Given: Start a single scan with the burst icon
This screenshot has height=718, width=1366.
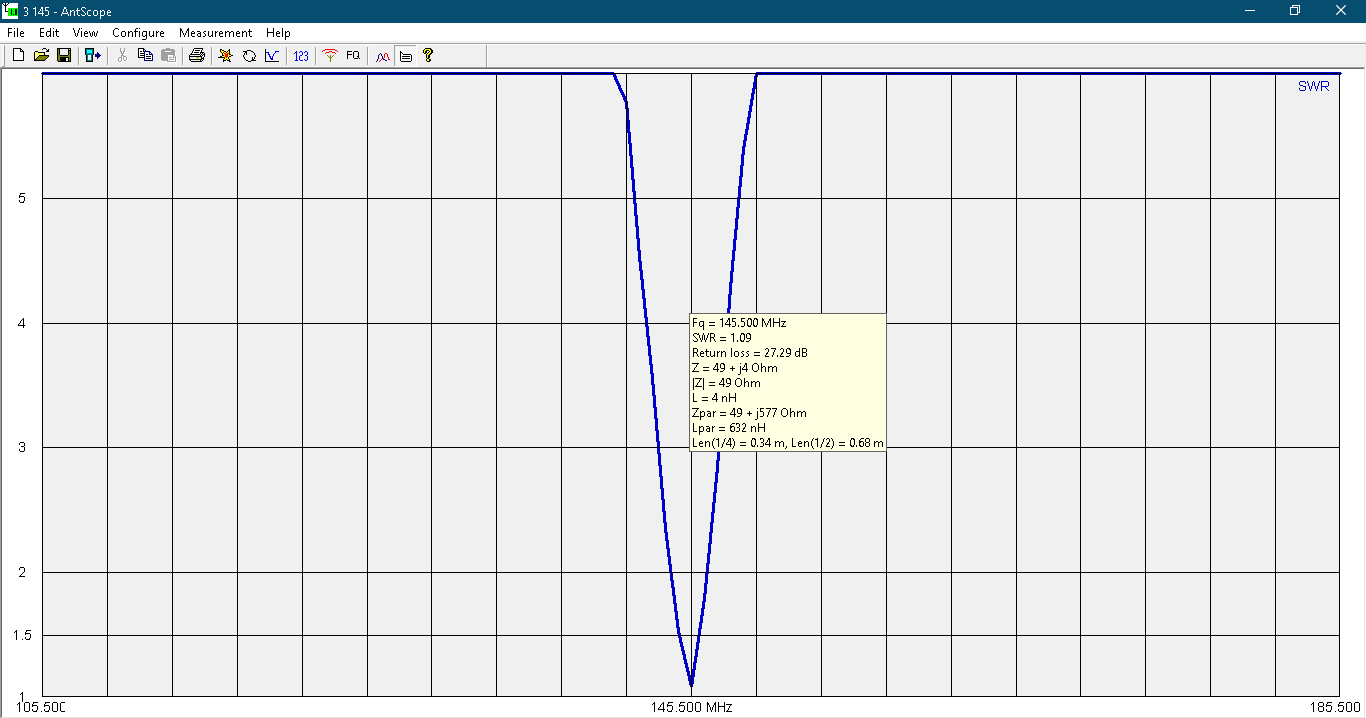Looking at the screenshot, I should tap(226, 56).
